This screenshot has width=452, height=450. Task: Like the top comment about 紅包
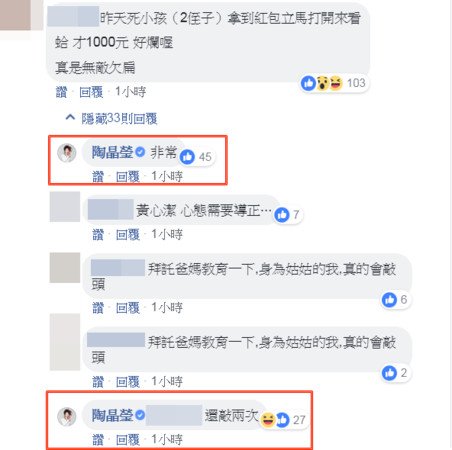pos(61,92)
